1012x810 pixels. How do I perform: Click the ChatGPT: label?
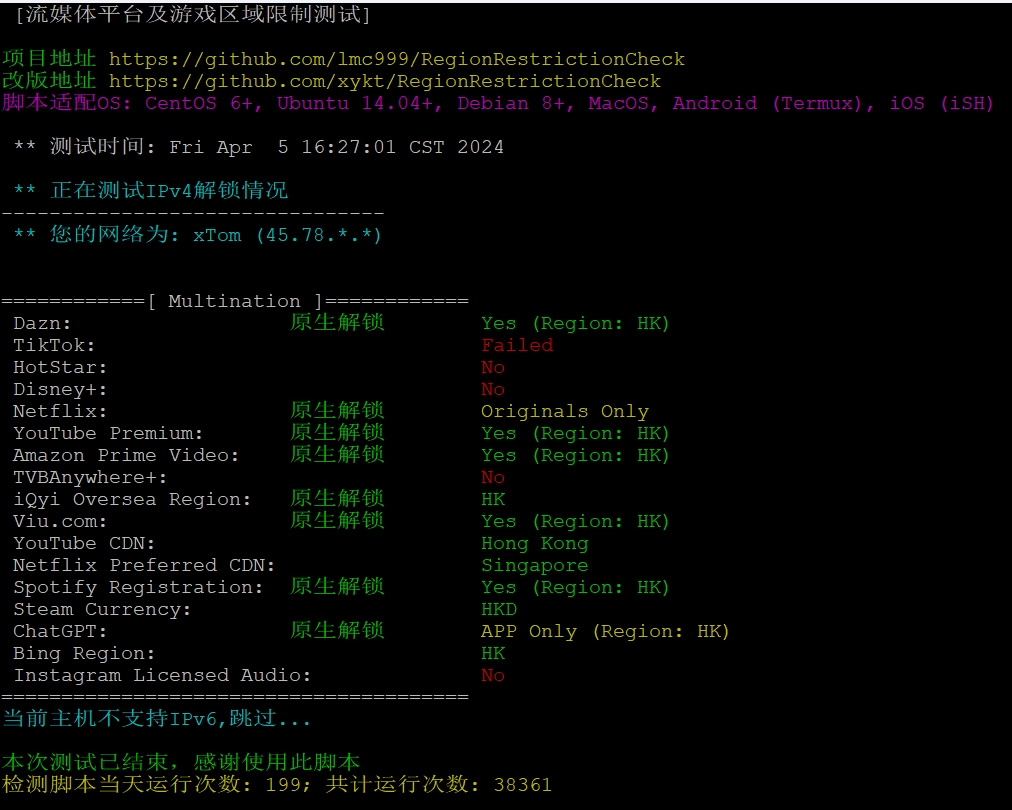click(60, 631)
